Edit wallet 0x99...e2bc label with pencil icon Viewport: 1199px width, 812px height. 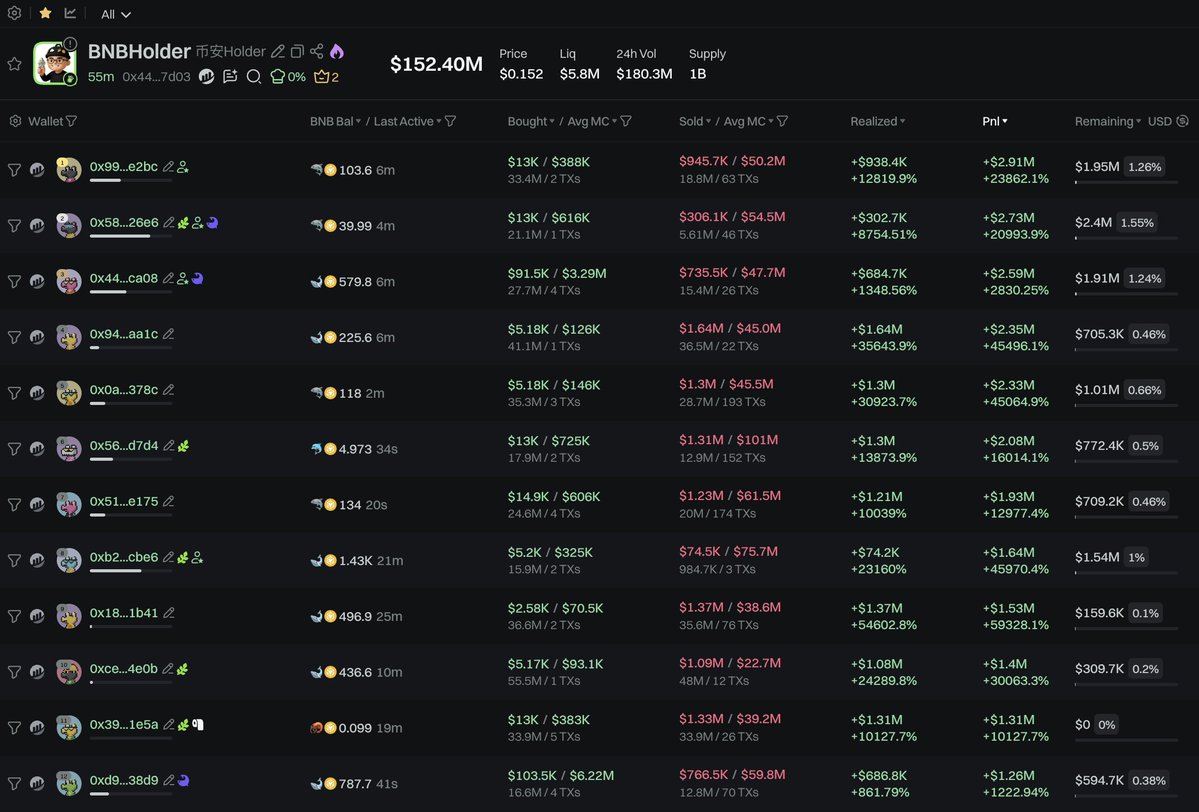[x=168, y=167]
